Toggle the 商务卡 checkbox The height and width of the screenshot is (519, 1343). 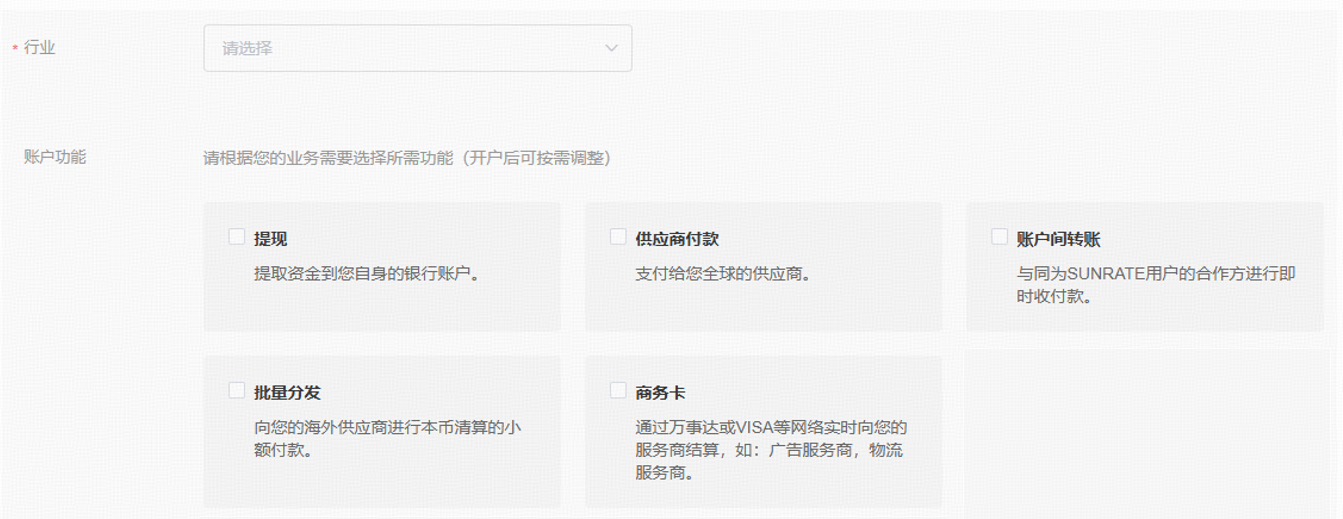click(x=618, y=390)
